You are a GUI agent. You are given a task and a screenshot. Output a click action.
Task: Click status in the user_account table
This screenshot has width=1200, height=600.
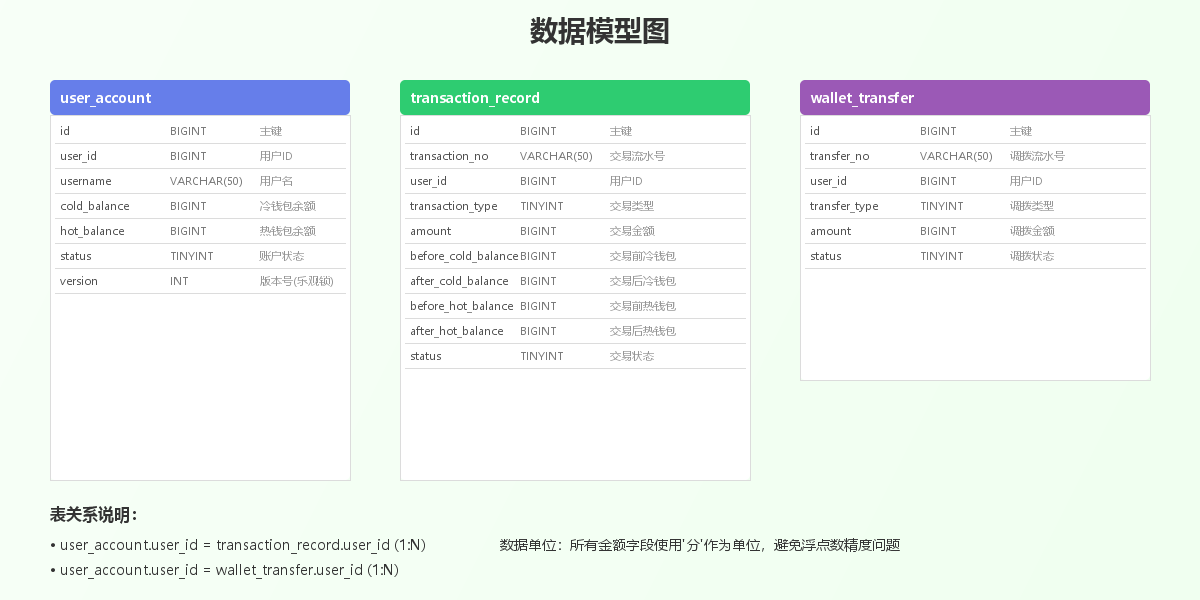[76, 256]
